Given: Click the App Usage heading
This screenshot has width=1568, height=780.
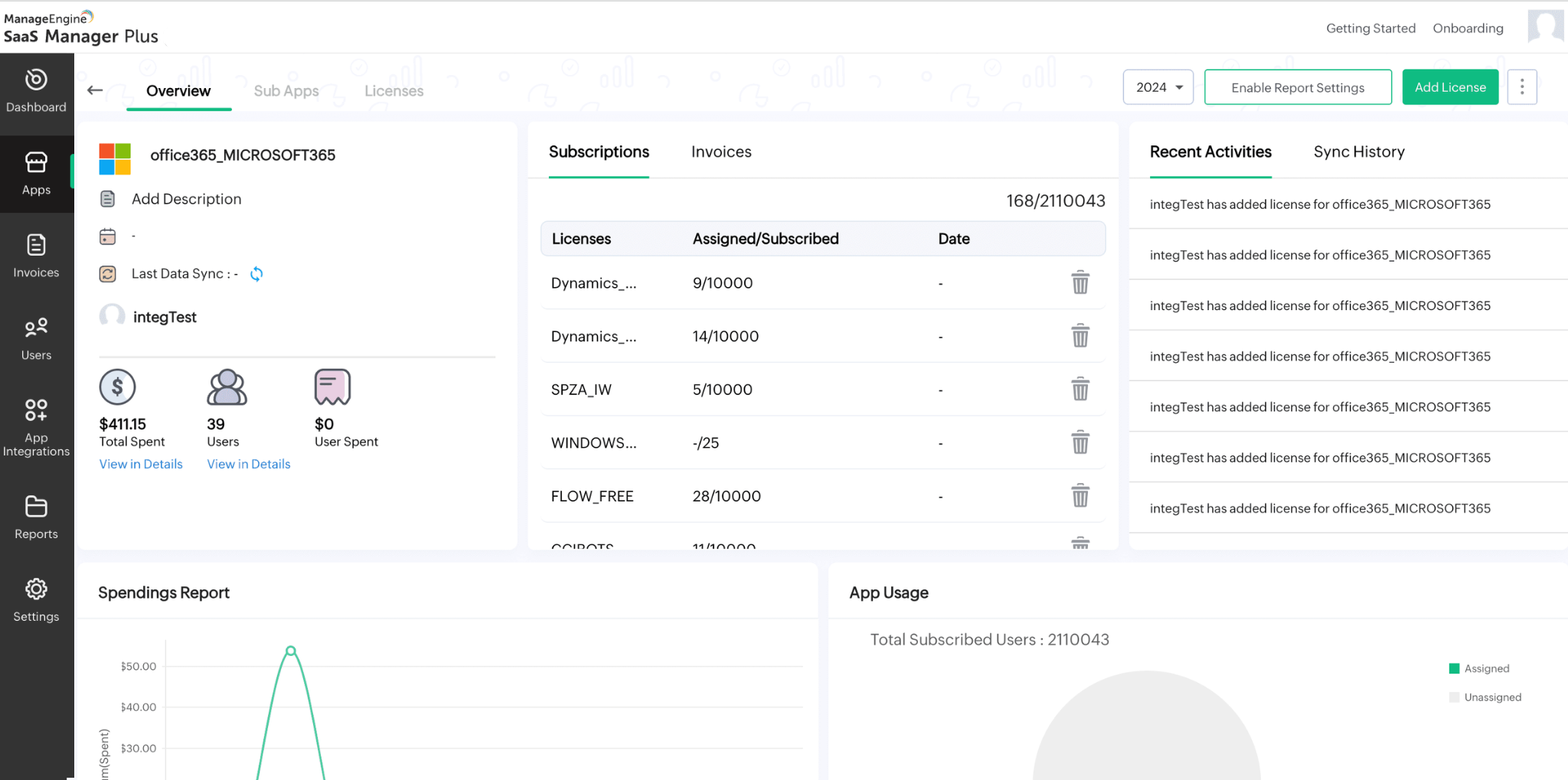Looking at the screenshot, I should [889, 592].
